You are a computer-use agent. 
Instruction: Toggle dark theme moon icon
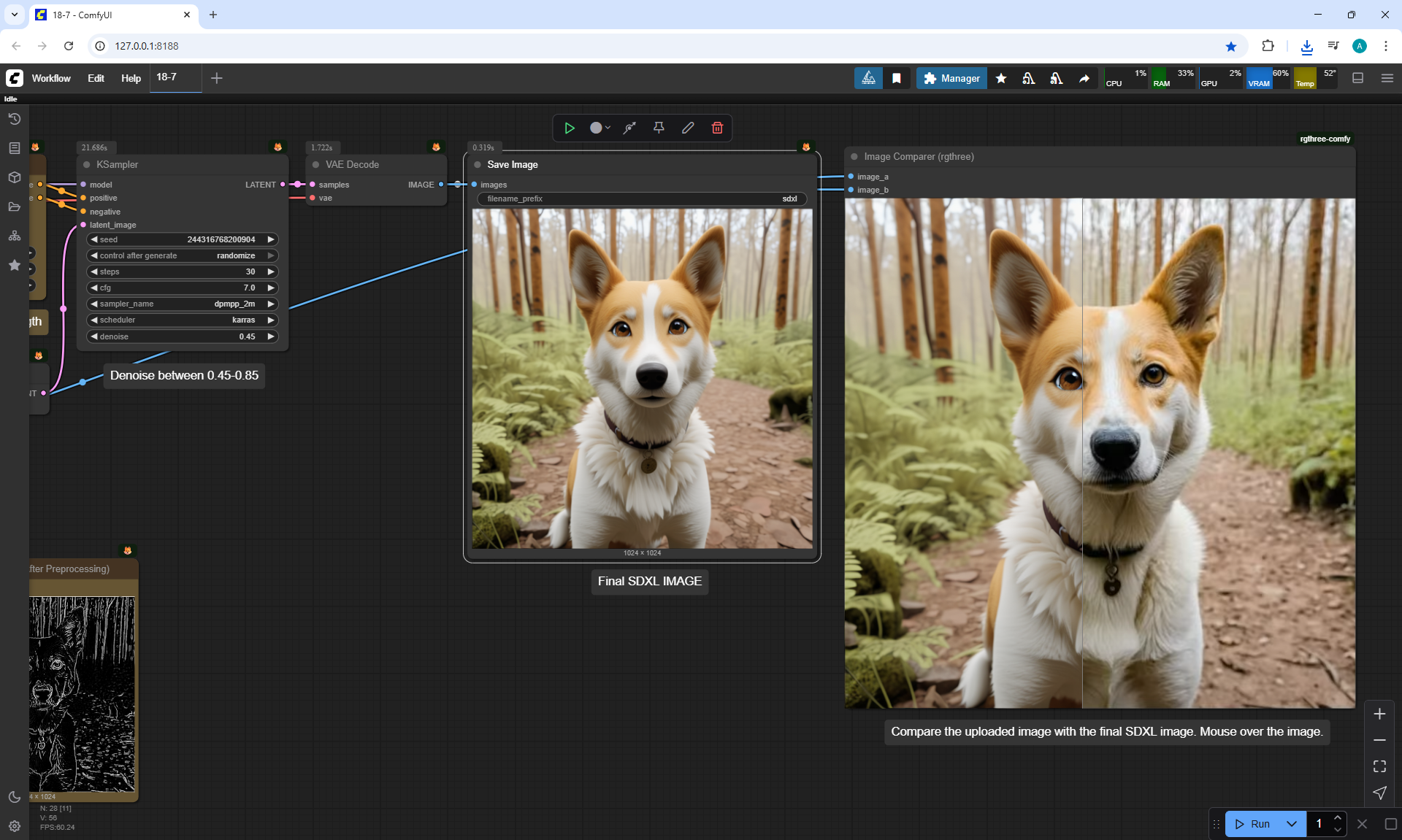(14, 797)
